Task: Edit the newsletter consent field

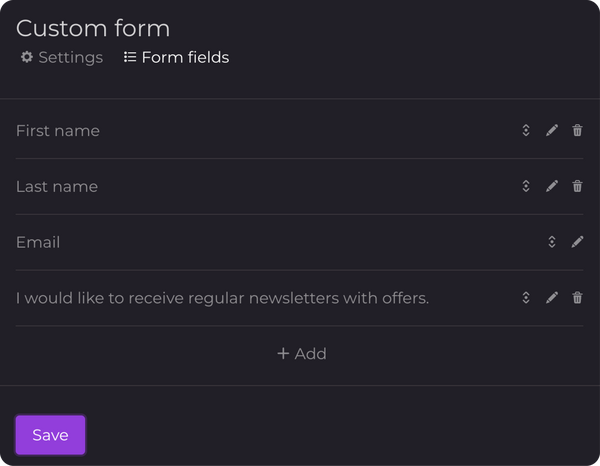Action: [x=552, y=298]
